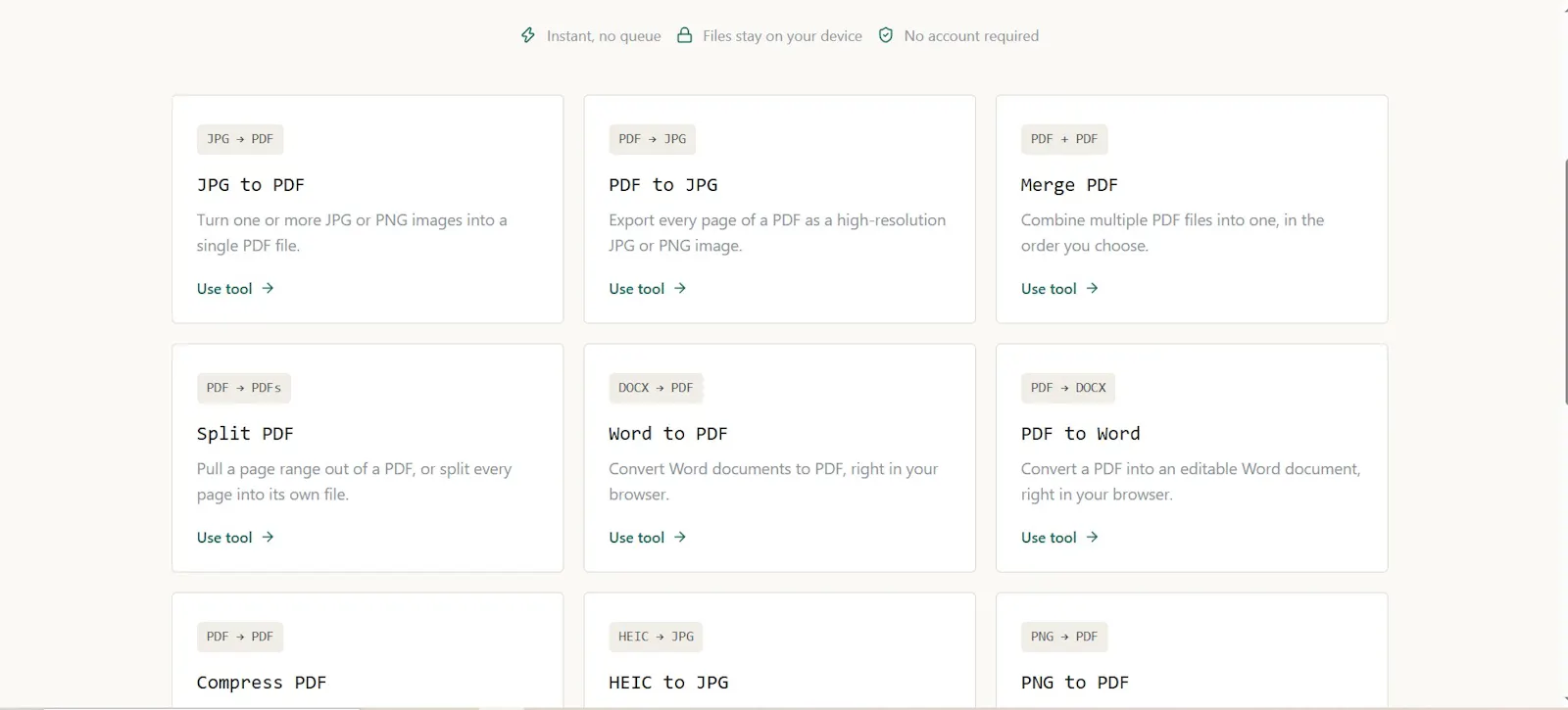Click description 'Pull a page range out of a PDF'
Image resolution: width=1568 pixels, height=710 pixels.
[x=354, y=482]
